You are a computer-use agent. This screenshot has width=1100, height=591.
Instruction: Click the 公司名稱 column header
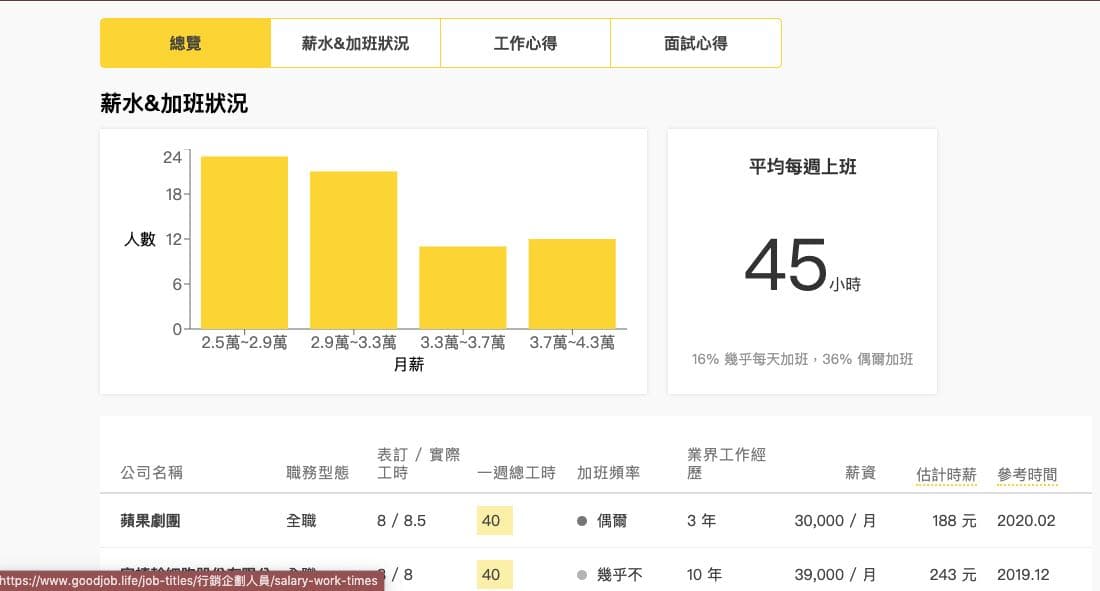[151, 472]
